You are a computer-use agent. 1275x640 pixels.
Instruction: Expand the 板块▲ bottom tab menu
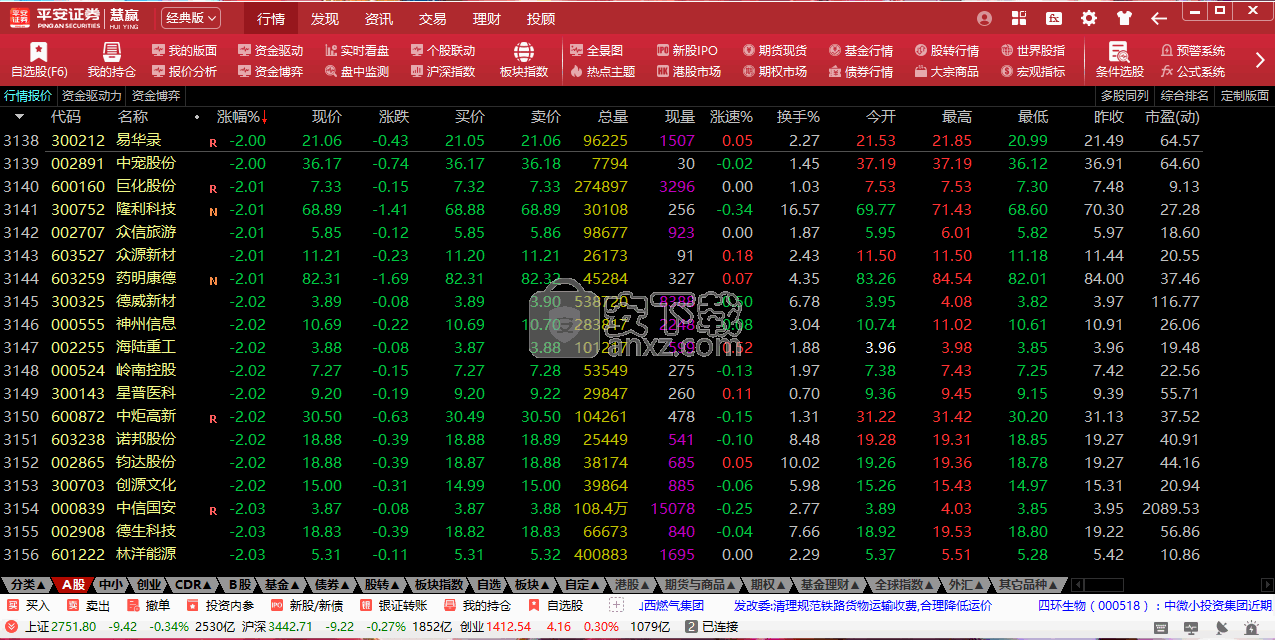point(533,584)
